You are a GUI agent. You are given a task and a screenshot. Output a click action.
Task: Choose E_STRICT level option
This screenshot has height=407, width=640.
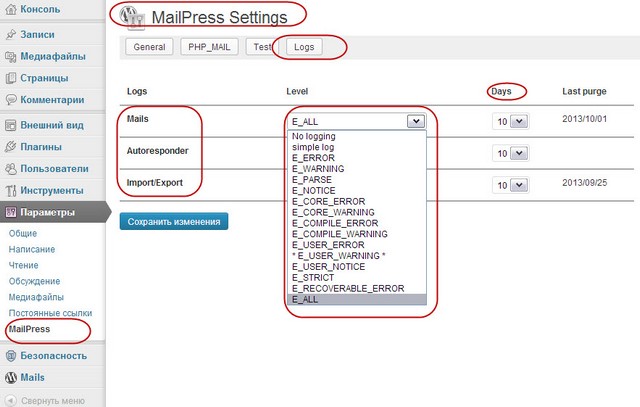357,278
